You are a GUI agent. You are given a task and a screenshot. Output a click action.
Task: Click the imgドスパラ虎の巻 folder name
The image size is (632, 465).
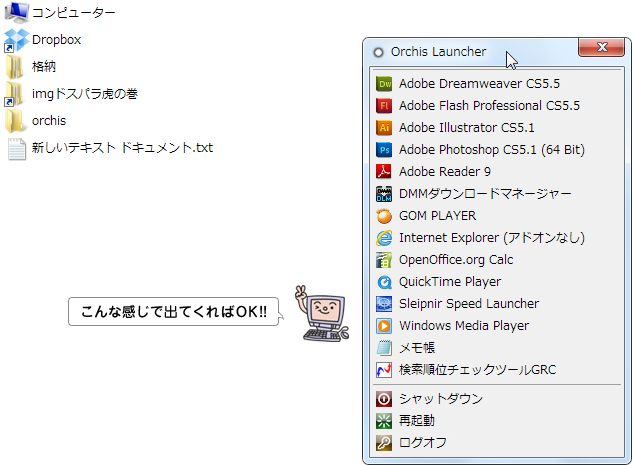pyautogui.click(x=85, y=94)
